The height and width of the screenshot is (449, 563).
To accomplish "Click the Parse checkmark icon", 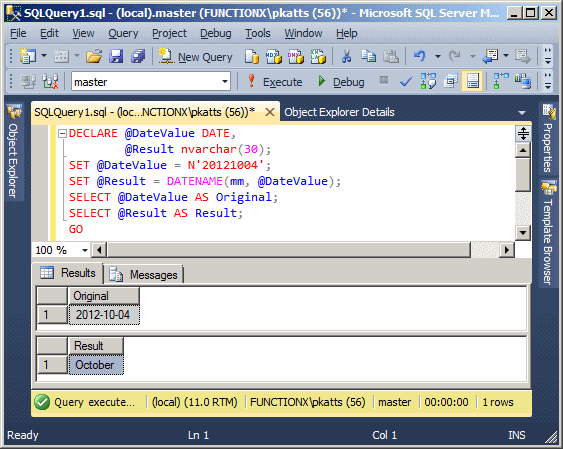I will pyautogui.click(x=406, y=82).
